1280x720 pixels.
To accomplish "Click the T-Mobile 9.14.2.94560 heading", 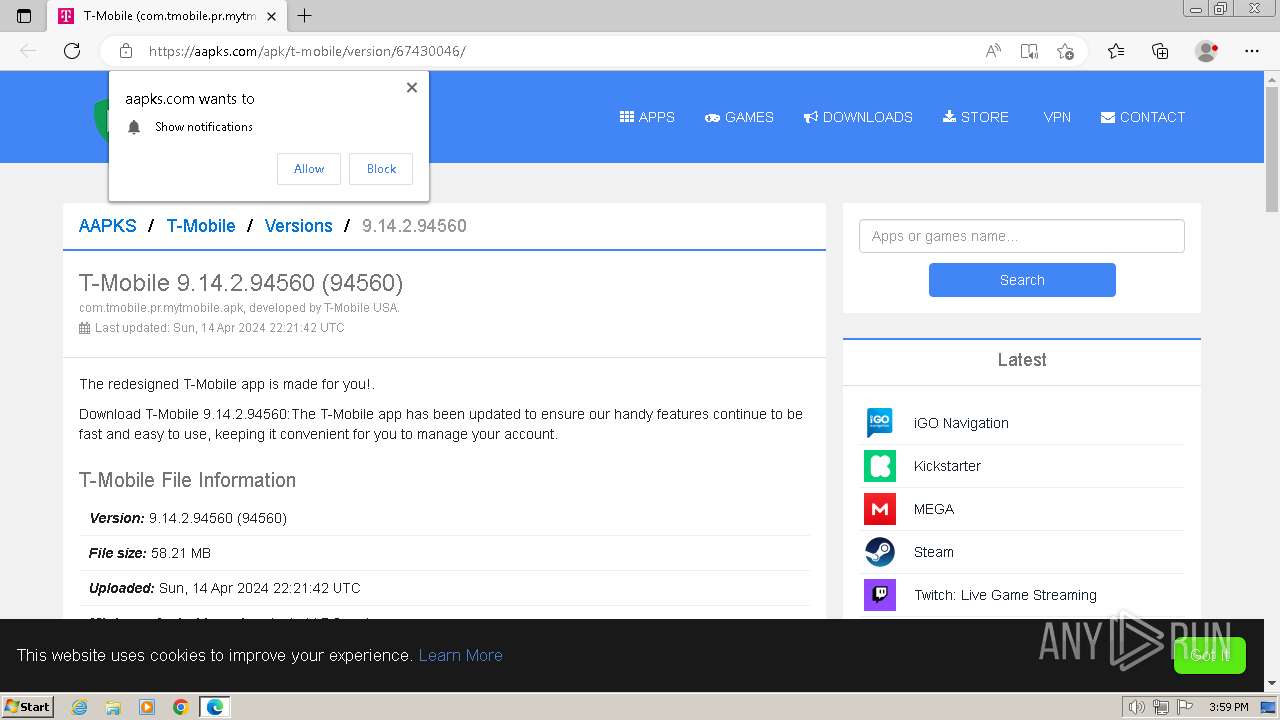I will pos(241,283).
